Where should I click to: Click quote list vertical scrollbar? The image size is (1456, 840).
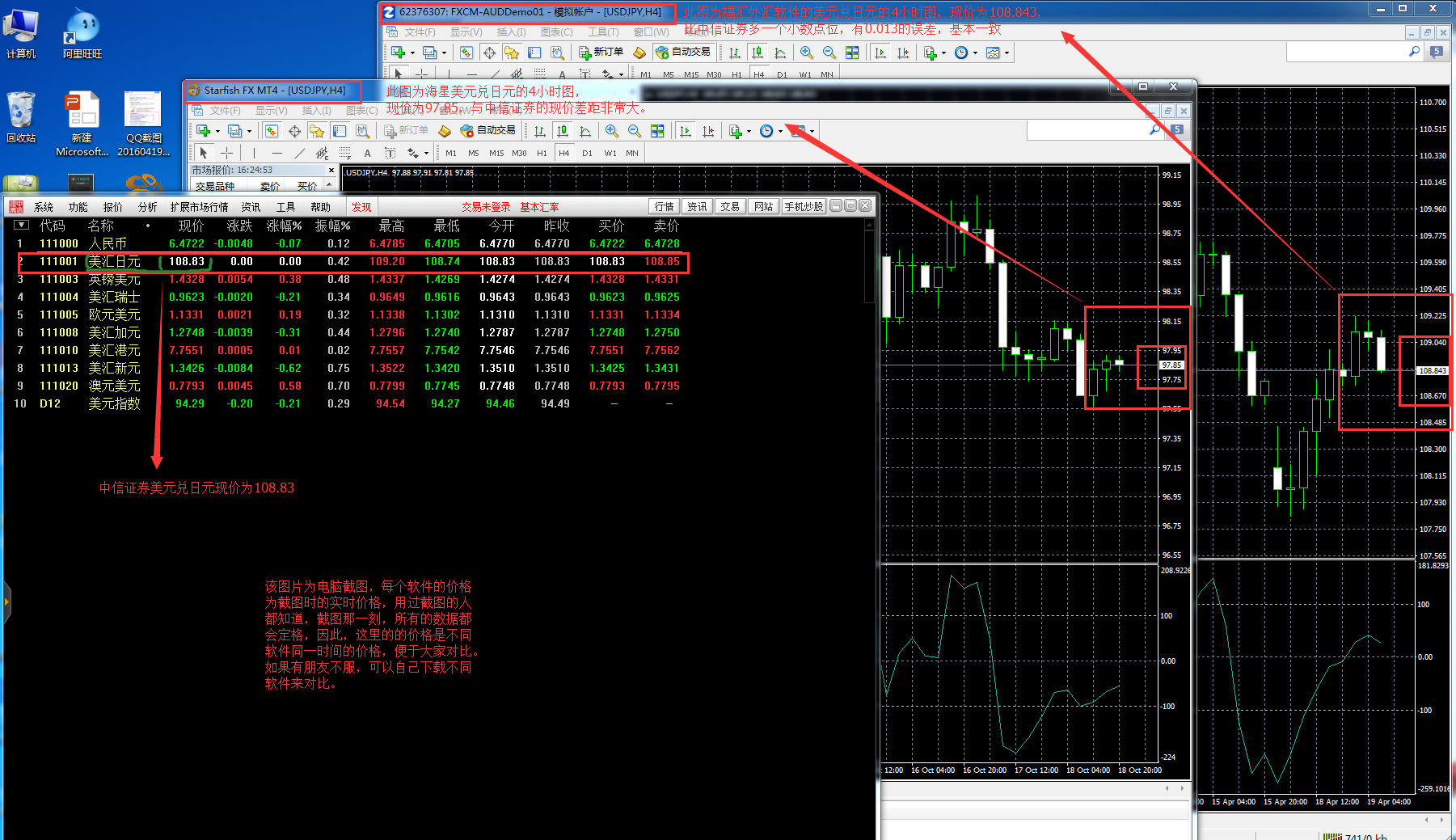coord(869,260)
